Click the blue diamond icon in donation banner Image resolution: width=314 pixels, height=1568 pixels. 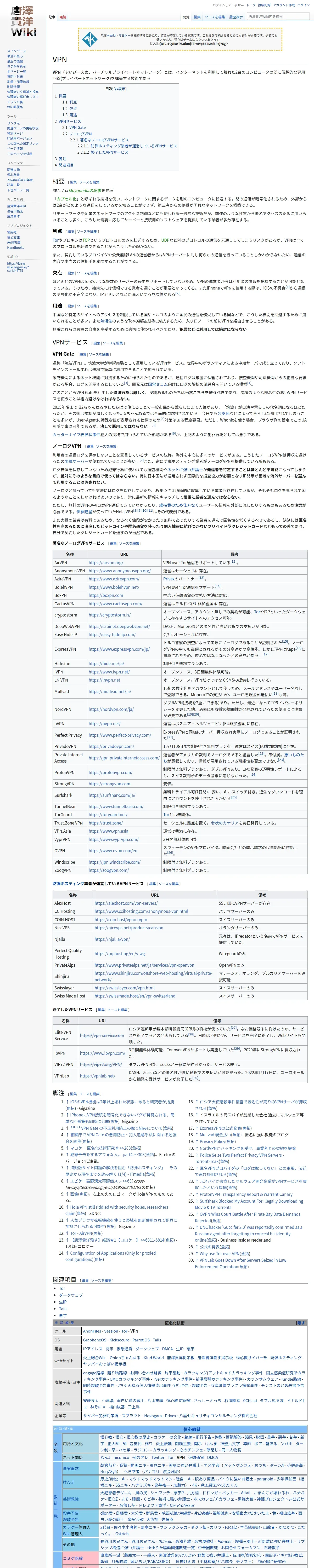[90, 39]
